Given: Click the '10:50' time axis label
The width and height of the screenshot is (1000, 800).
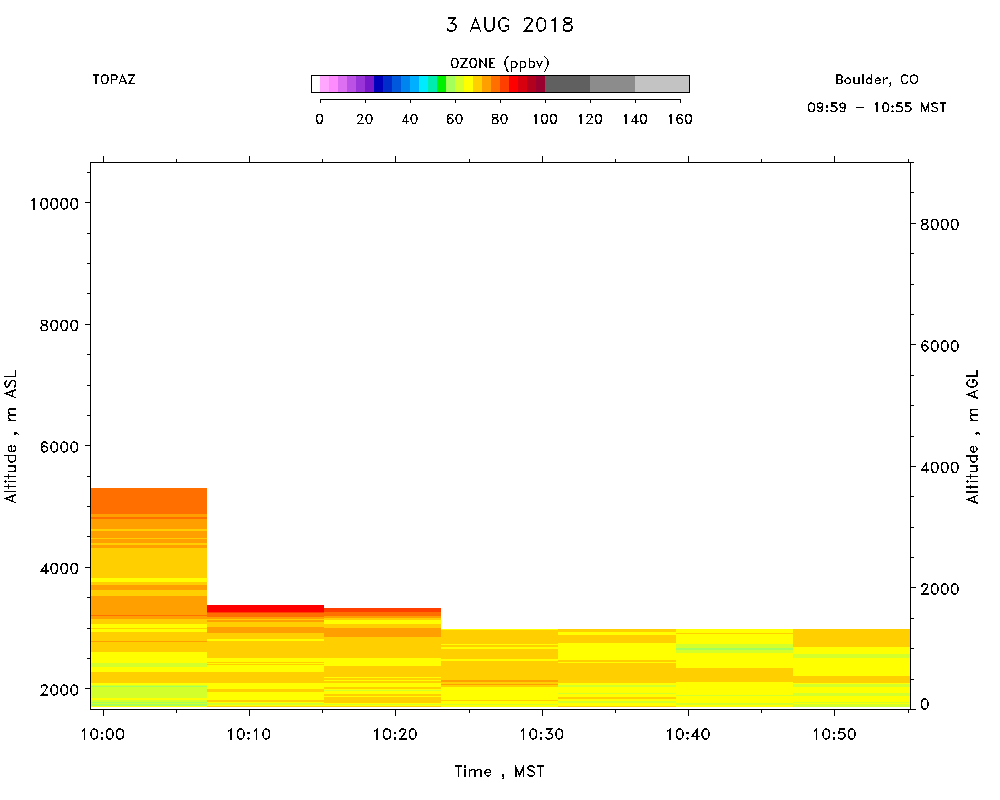Looking at the screenshot, I should [834, 735].
